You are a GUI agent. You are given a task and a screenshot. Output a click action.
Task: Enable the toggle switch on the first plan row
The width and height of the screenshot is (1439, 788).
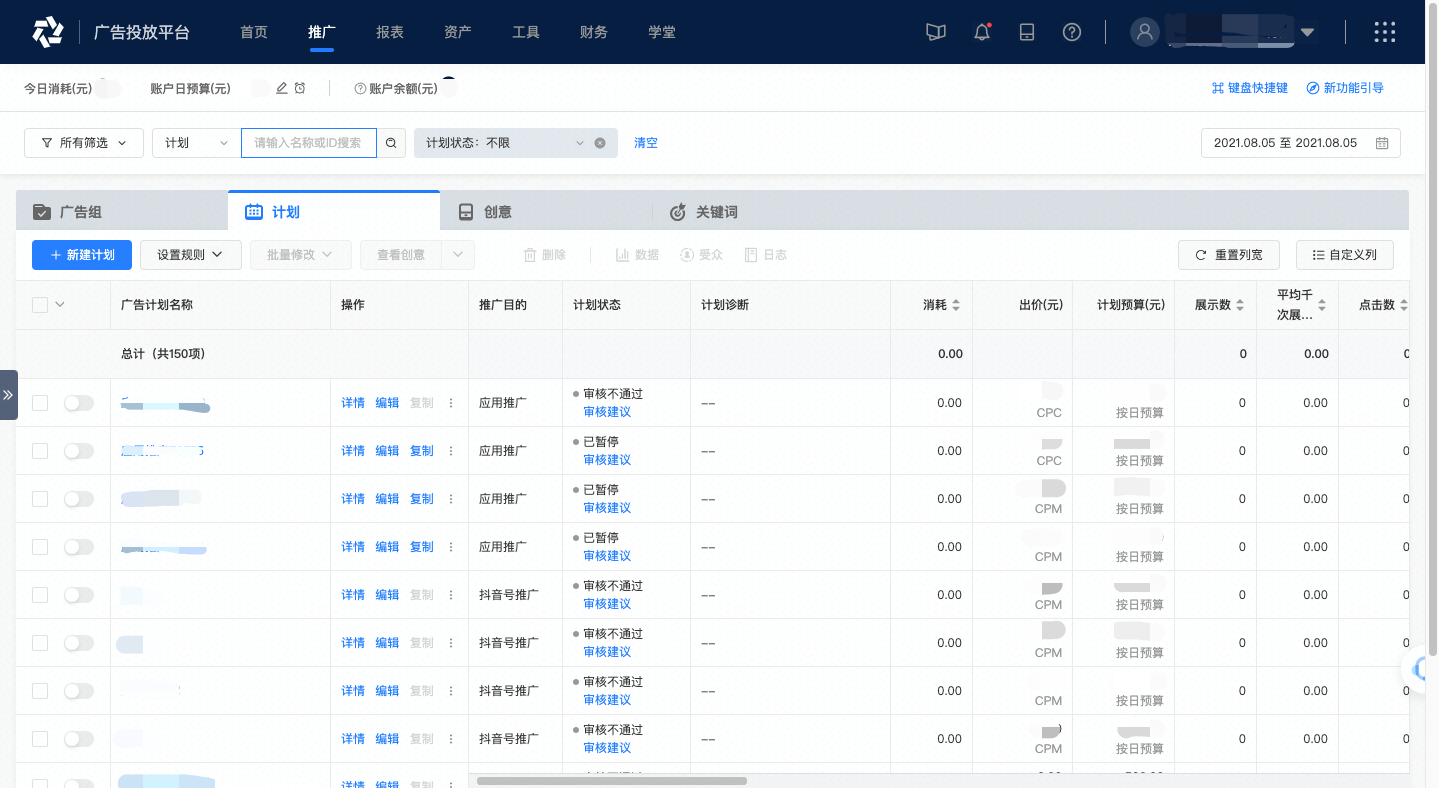point(79,403)
